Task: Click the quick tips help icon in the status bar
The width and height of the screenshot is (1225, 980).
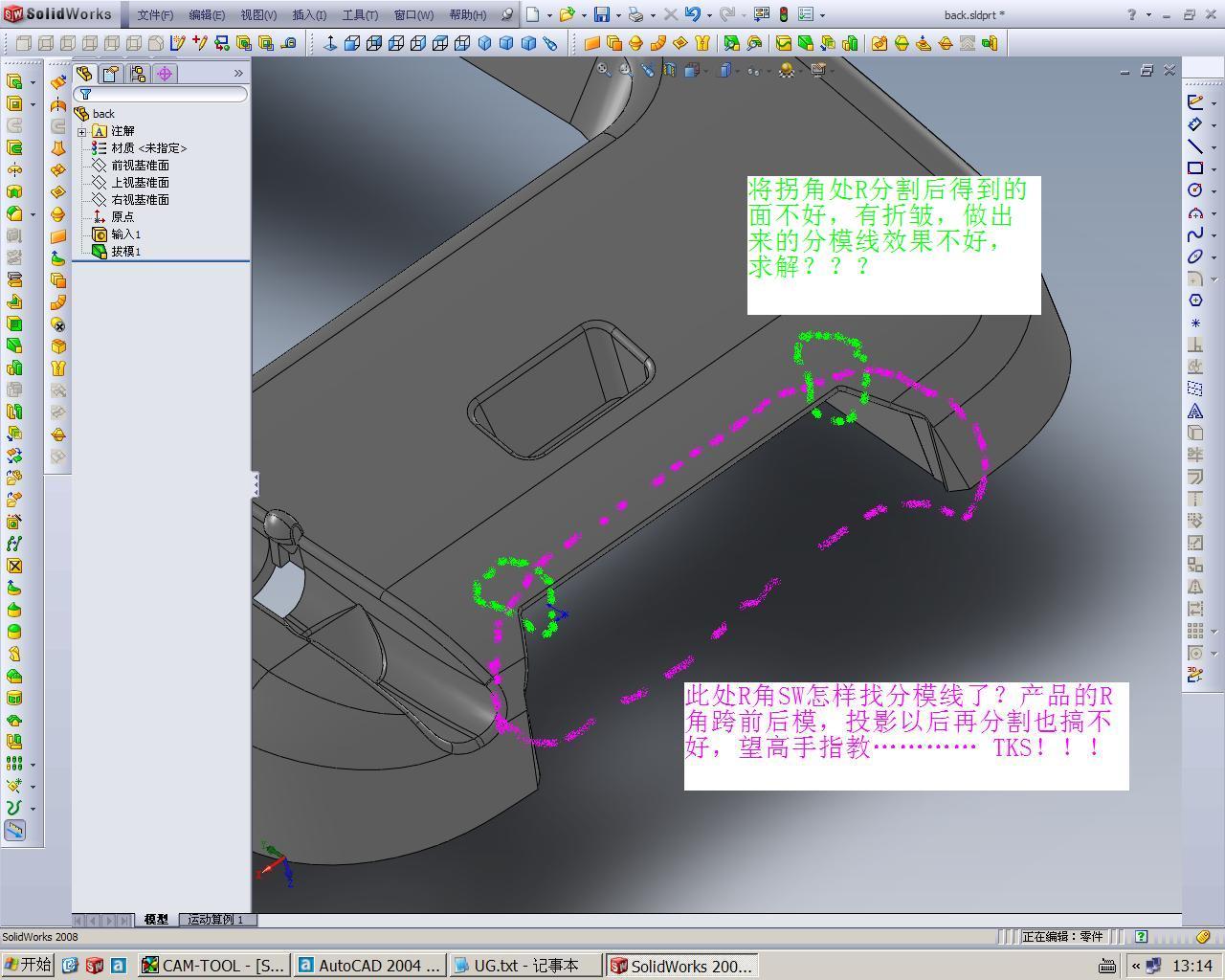Action: point(1141,937)
